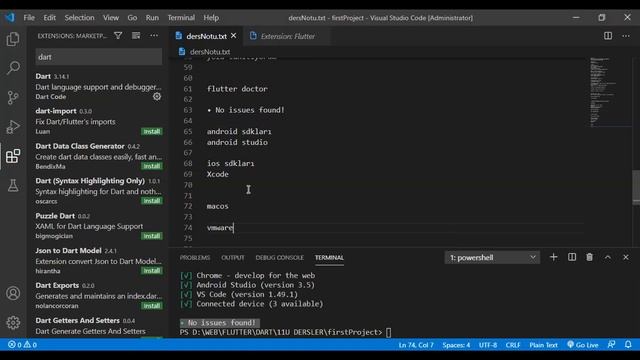
Task: Install the dart-import extension
Action: click(x=151, y=131)
